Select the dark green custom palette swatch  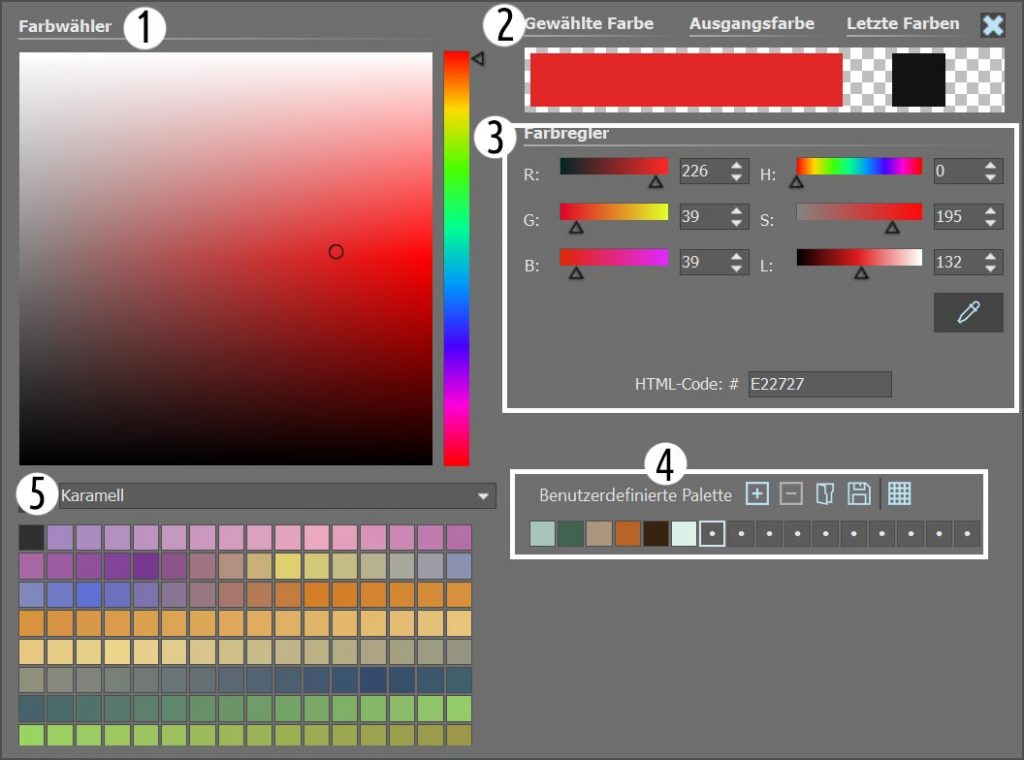[570, 534]
